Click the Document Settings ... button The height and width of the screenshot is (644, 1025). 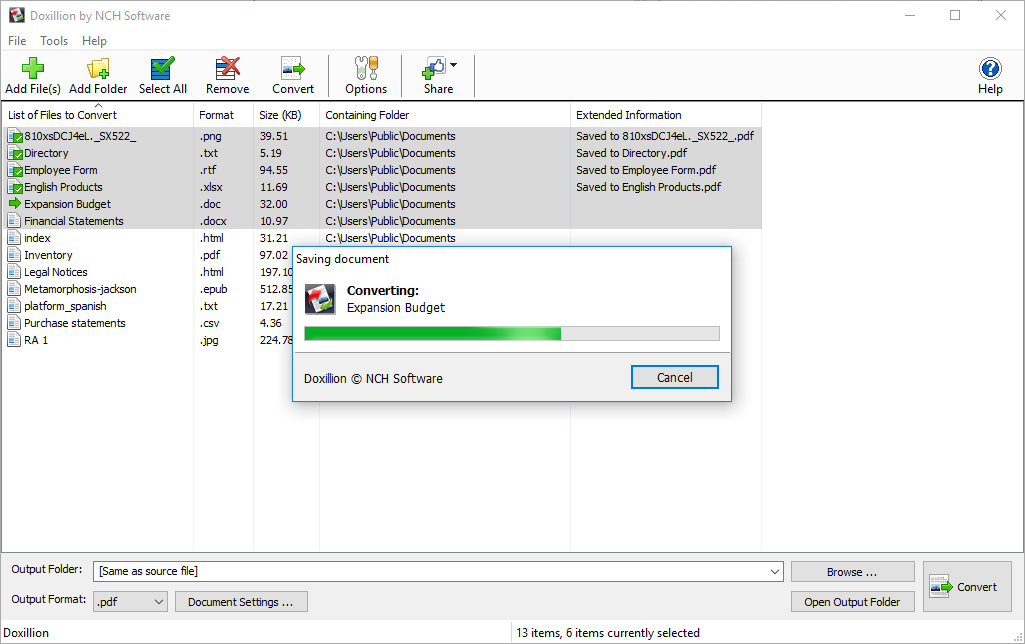(241, 602)
